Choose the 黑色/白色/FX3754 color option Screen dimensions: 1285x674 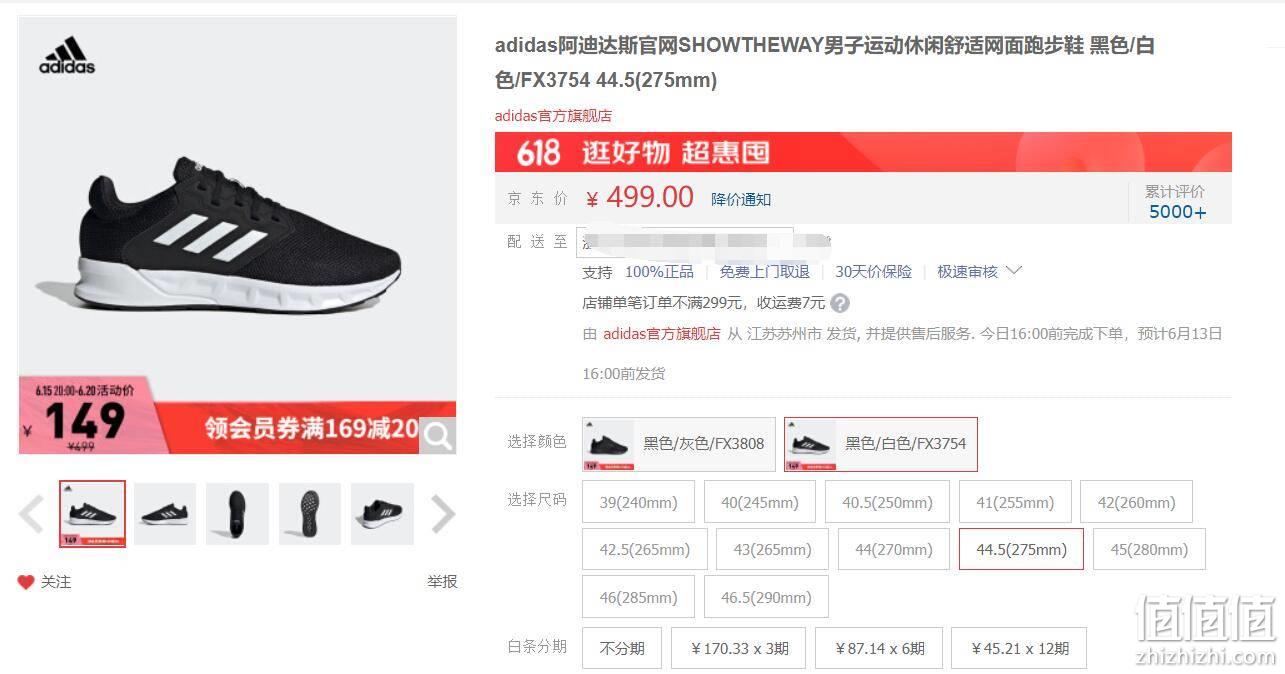click(881, 444)
